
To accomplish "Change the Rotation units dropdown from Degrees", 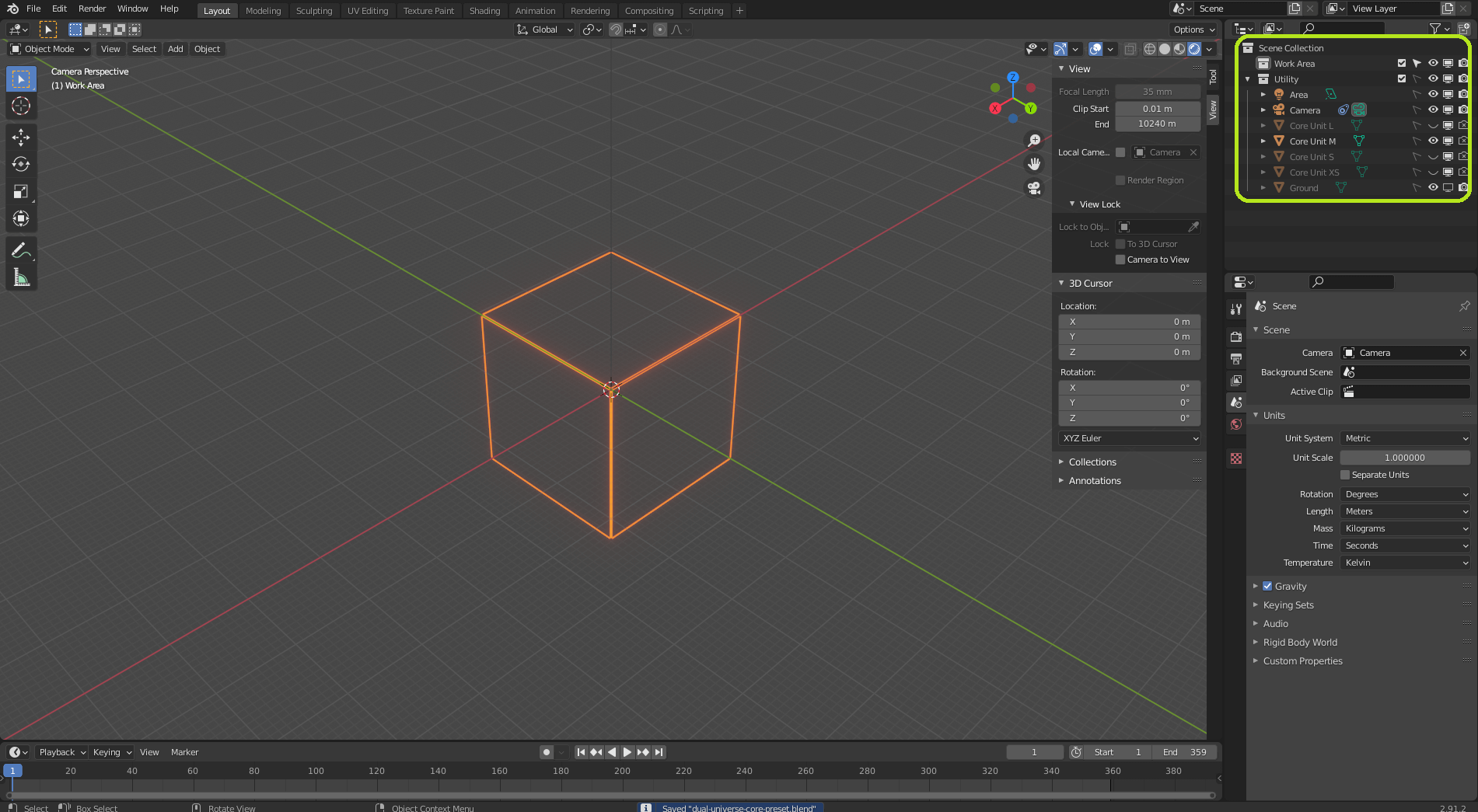I will pos(1404,494).
